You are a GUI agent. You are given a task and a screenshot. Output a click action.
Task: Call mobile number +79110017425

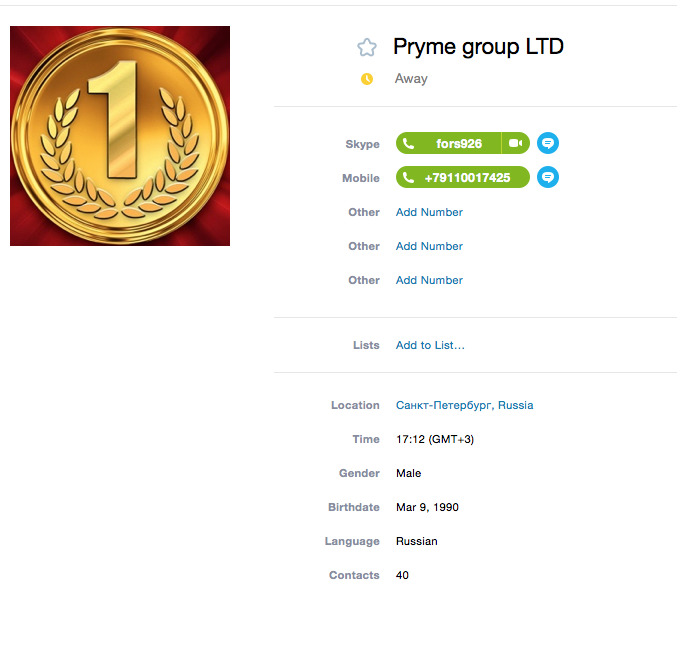click(462, 177)
